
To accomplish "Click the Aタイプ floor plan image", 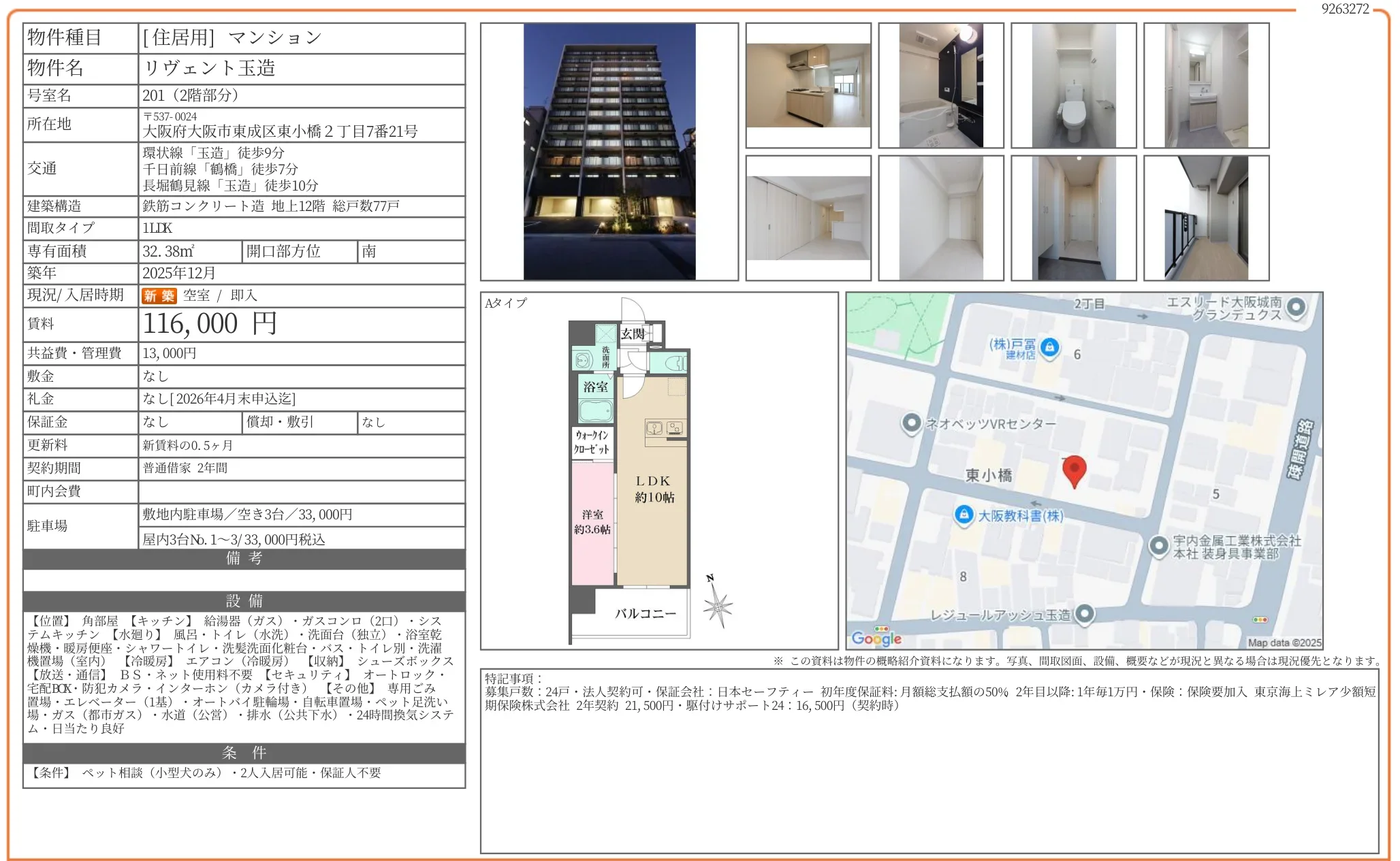I will coord(631,470).
